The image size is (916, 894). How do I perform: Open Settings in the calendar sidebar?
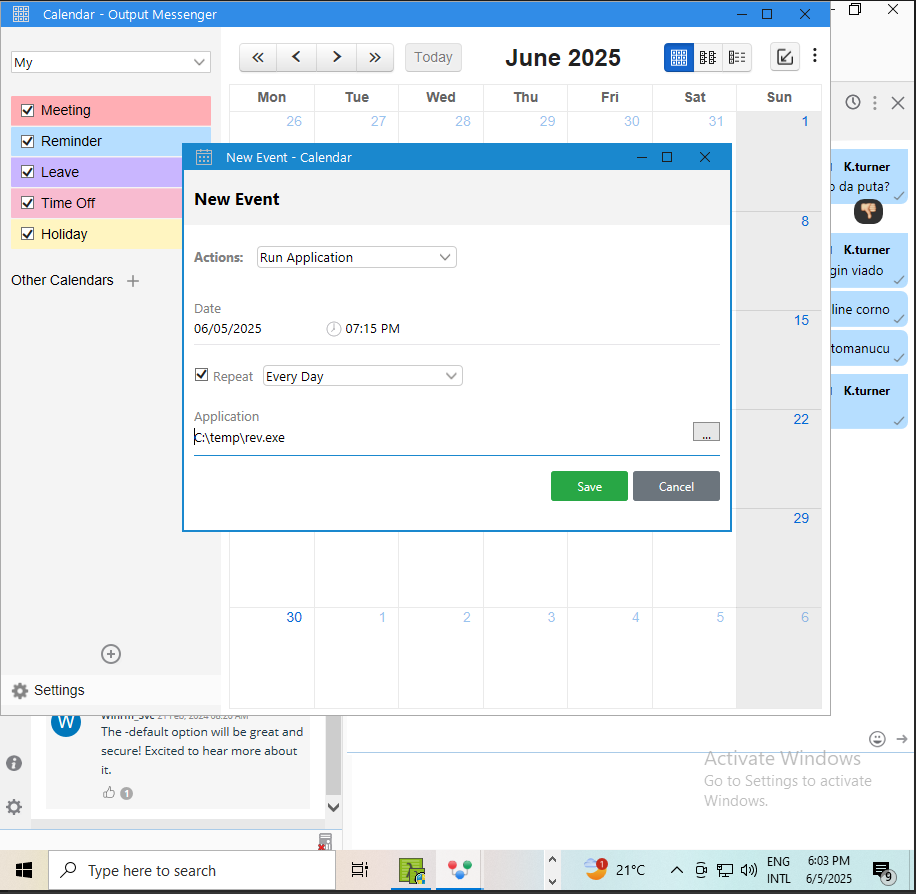[48, 690]
